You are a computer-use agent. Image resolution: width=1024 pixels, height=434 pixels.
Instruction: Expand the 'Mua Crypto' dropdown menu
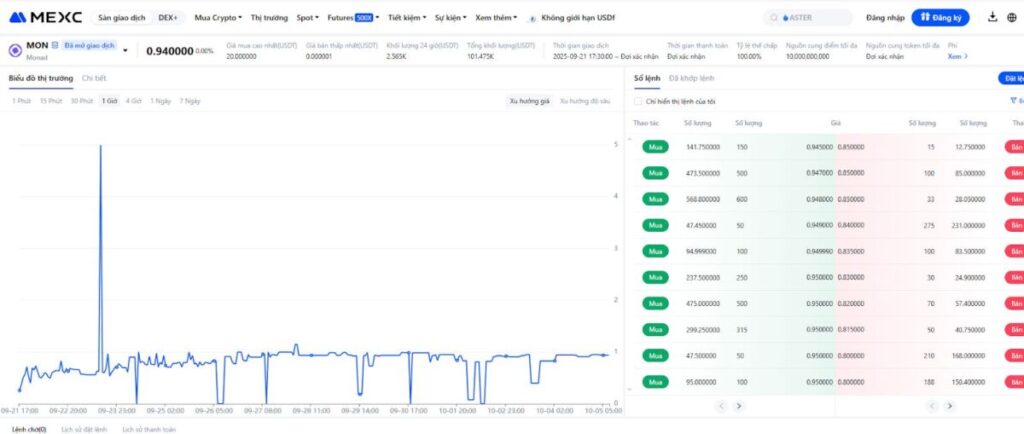(x=218, y=18)
